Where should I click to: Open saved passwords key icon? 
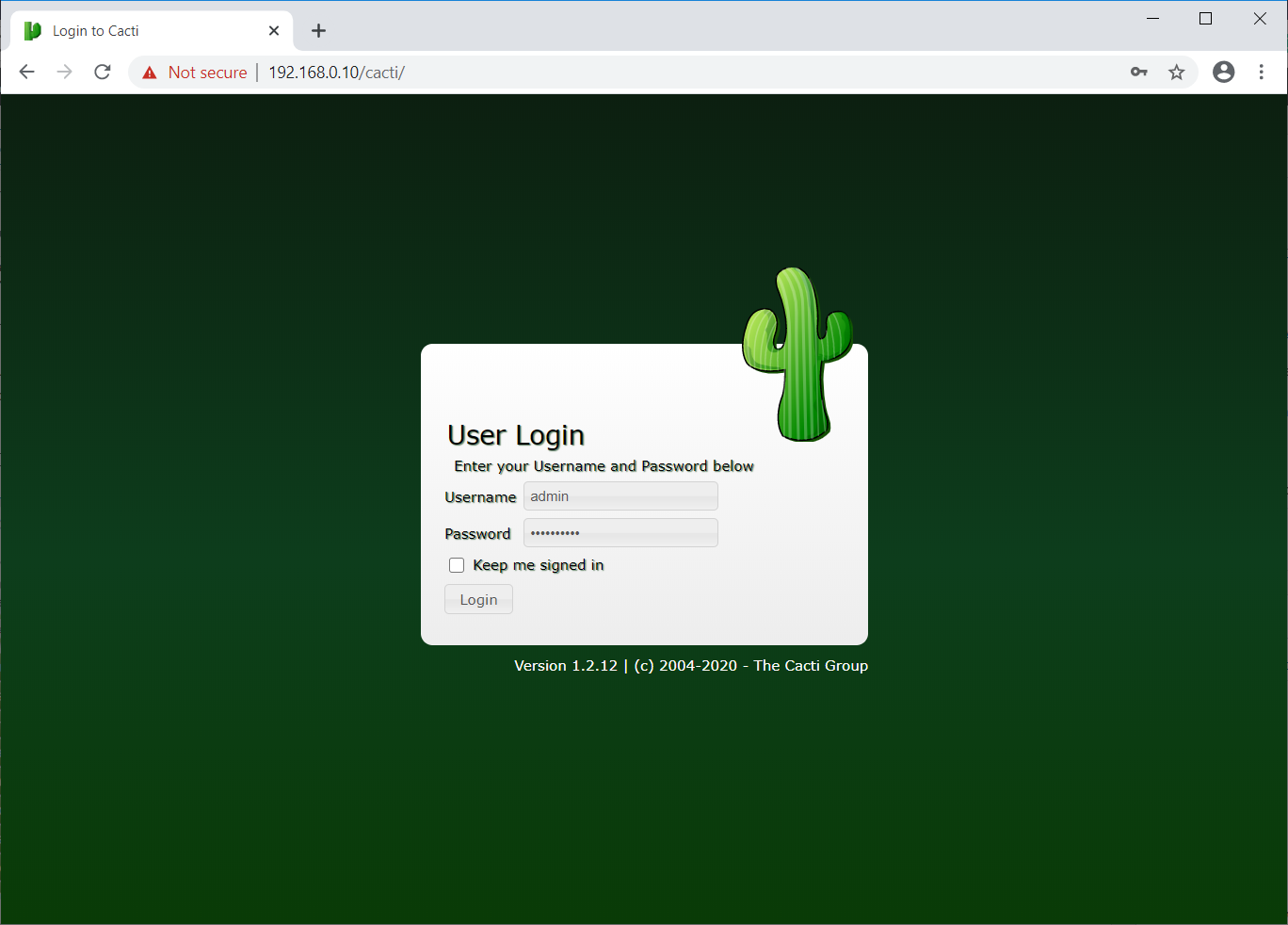tap(1139, 72)
